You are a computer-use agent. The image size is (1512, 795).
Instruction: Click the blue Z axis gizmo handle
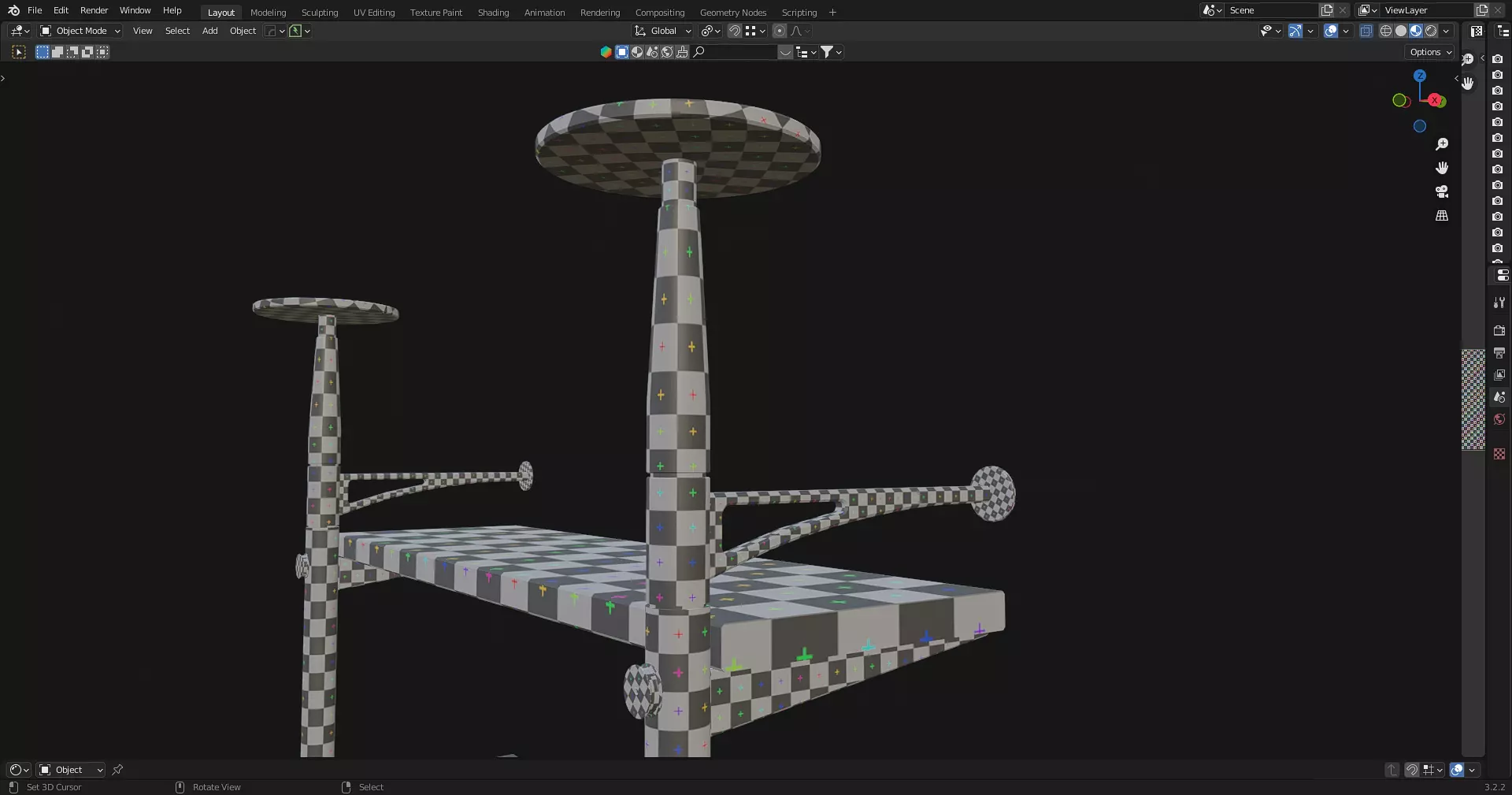[1420, 76]
